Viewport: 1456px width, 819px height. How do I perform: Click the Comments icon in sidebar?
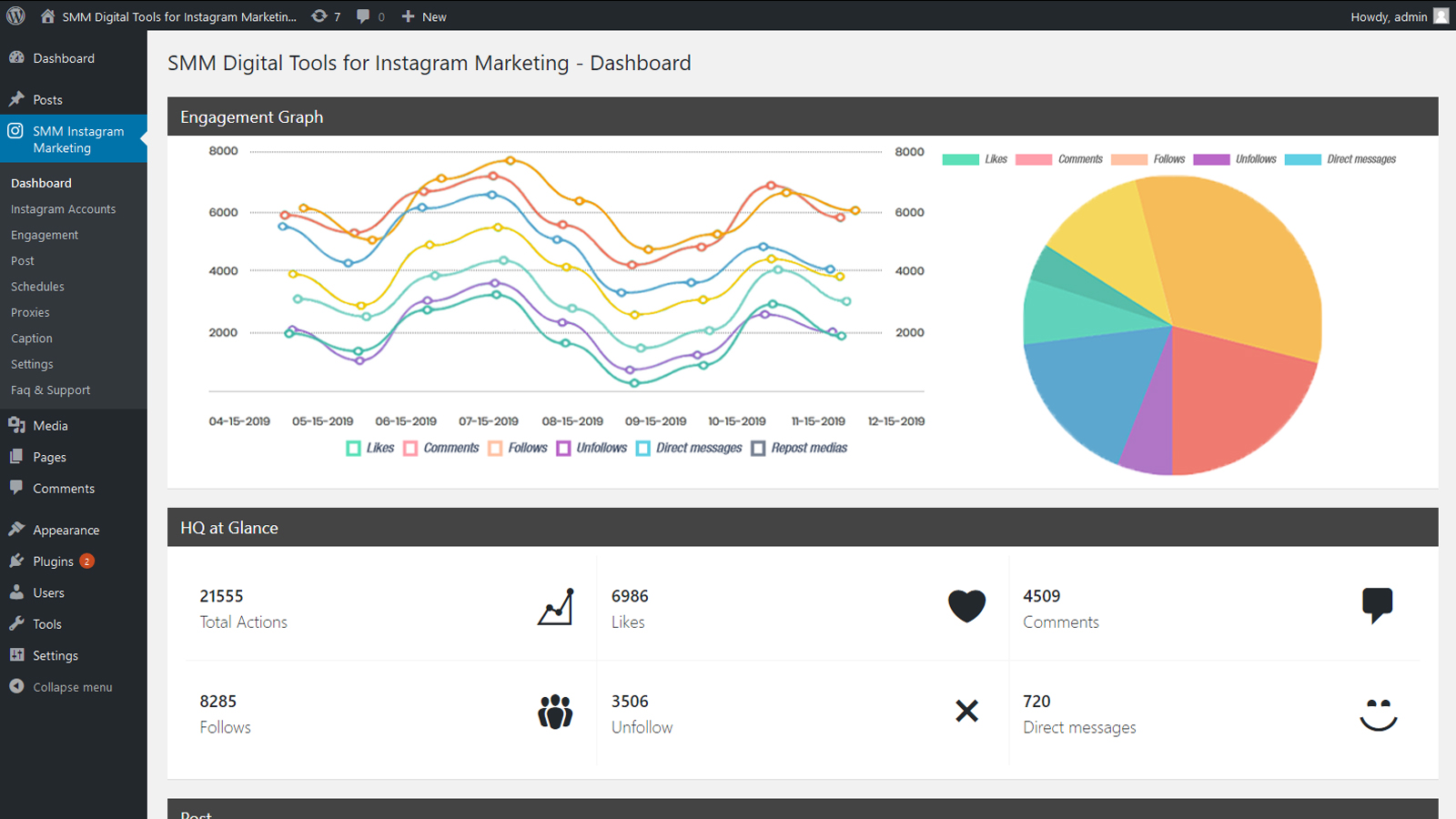[x=16, y=488]
